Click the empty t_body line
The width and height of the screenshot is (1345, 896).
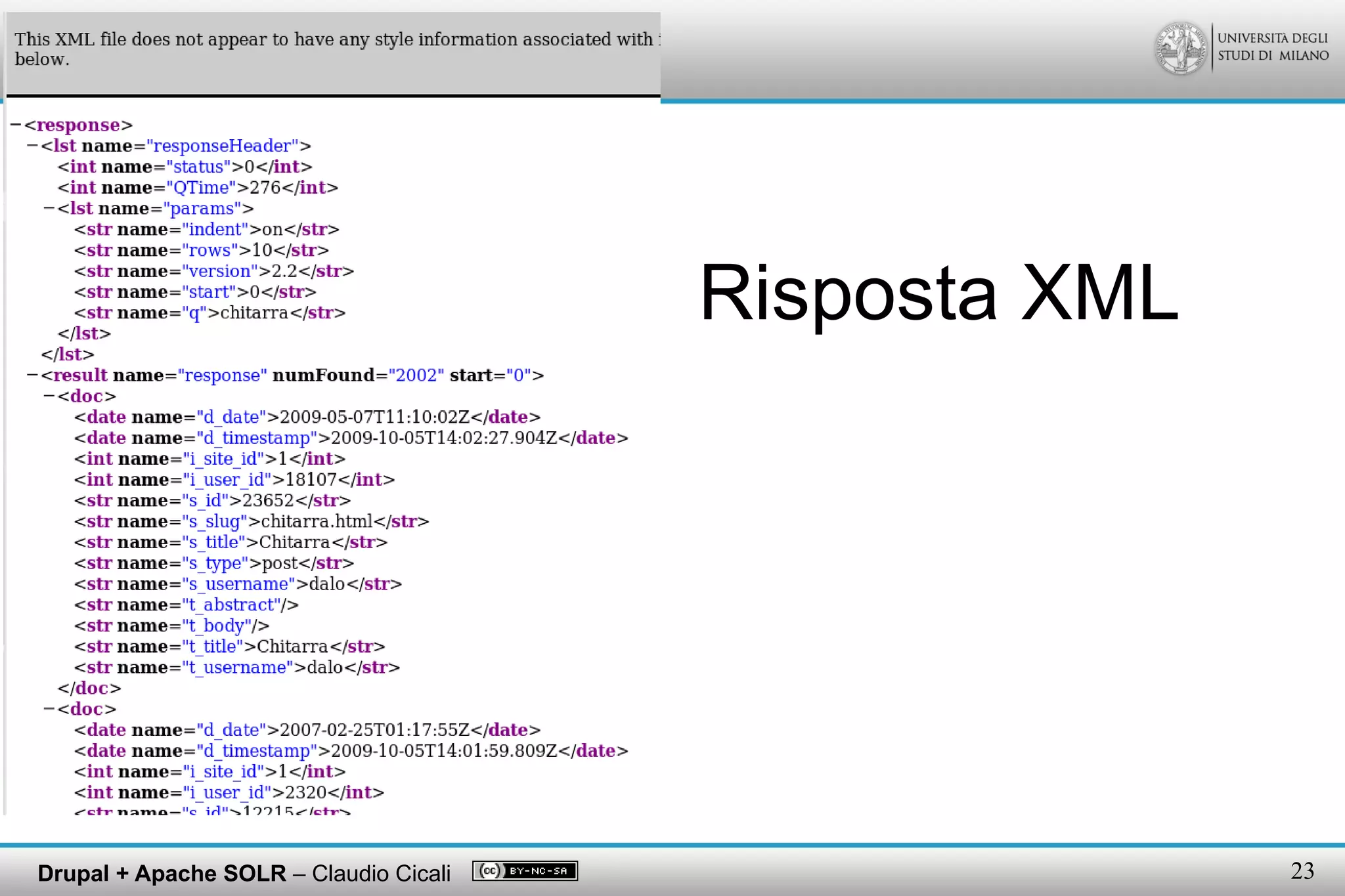click(171, 626)
